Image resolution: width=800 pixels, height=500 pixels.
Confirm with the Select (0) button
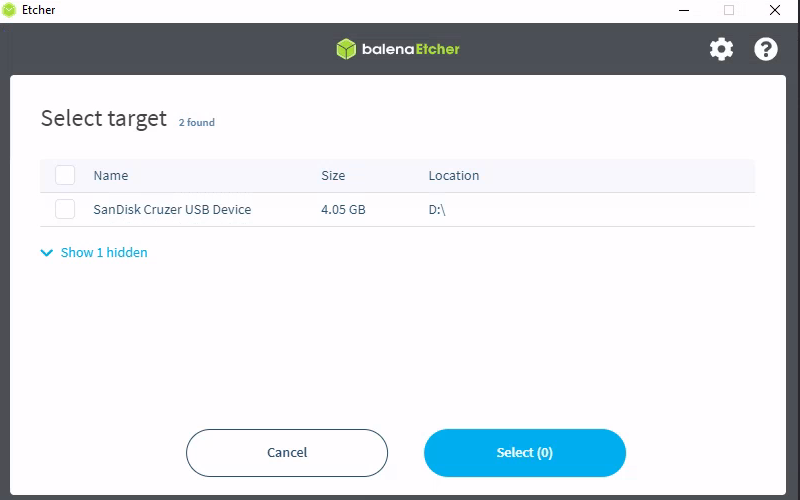pos(525,453)
